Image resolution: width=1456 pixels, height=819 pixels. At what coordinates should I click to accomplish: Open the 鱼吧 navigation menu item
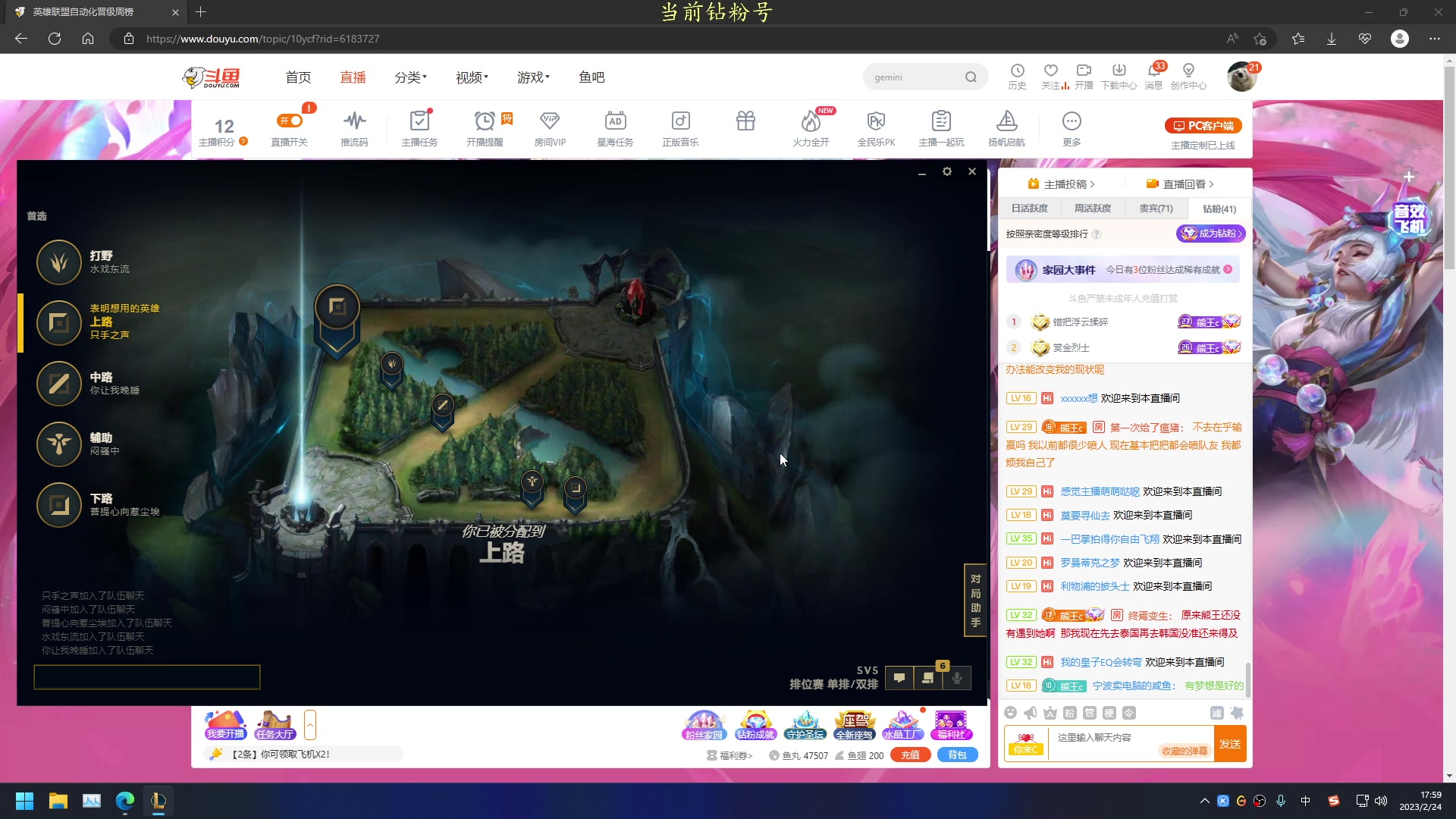point(591,77)
